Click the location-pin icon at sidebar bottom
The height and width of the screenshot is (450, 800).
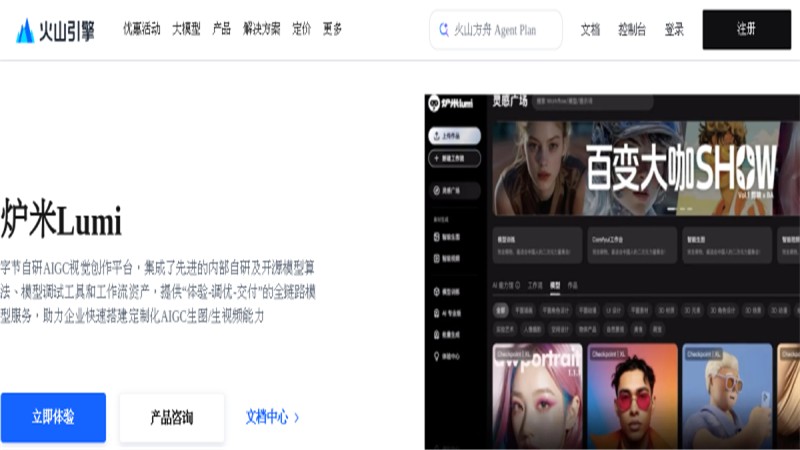coord(436,356)
